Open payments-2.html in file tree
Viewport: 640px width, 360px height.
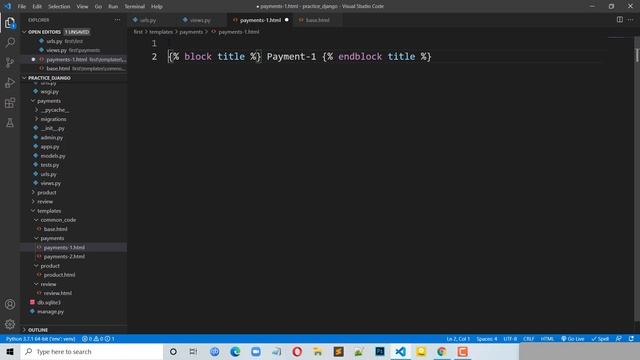(x=64, y=256)
